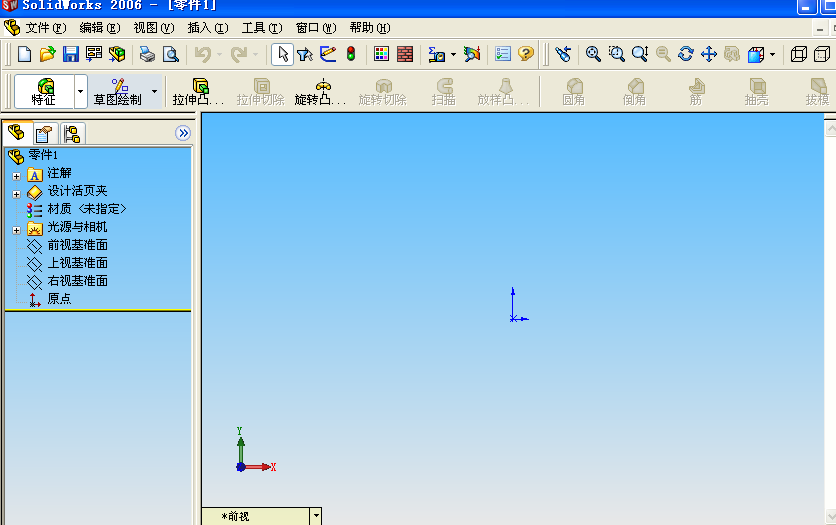Create a new document with the New icon
Screen dimensions: 836x525
[x=25, y=54]
